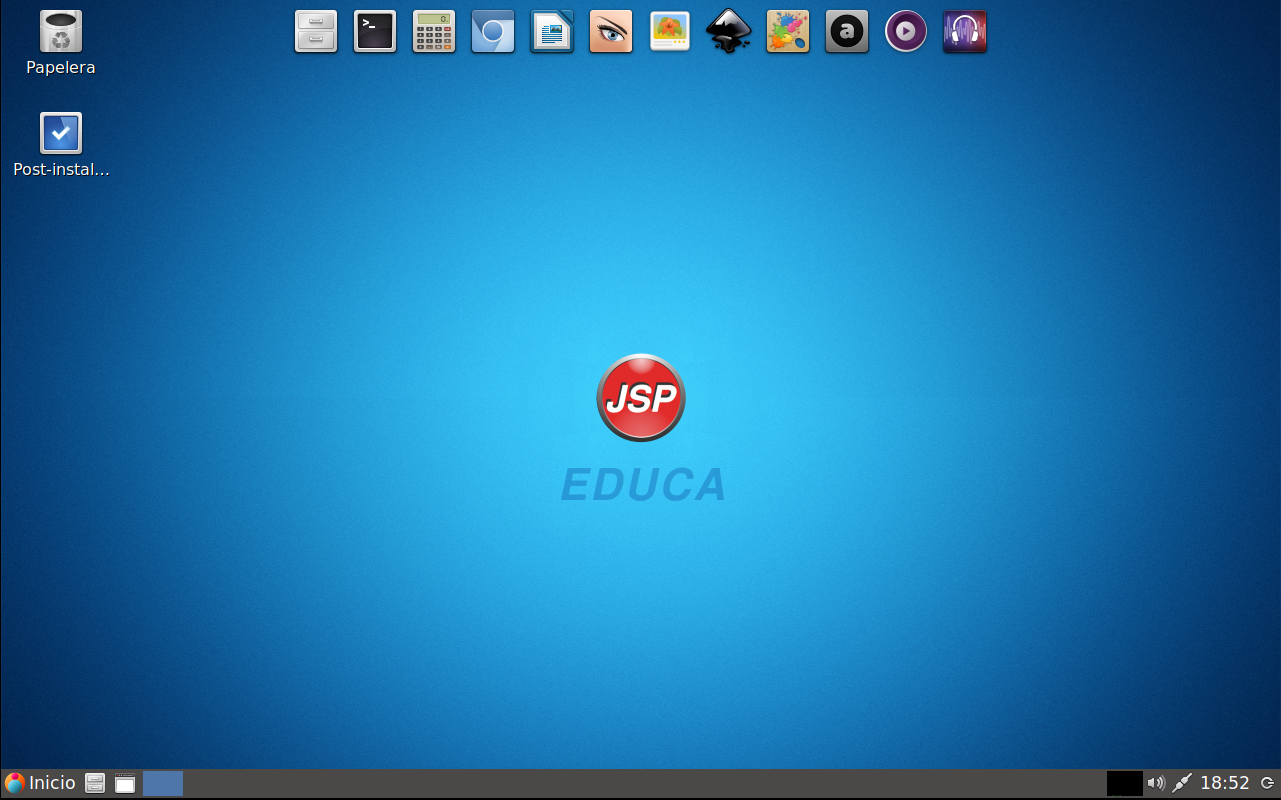Open the LibreOffice Writer document icon
The width and height of the screenshot is (1281, 800).
pos(552,32)
